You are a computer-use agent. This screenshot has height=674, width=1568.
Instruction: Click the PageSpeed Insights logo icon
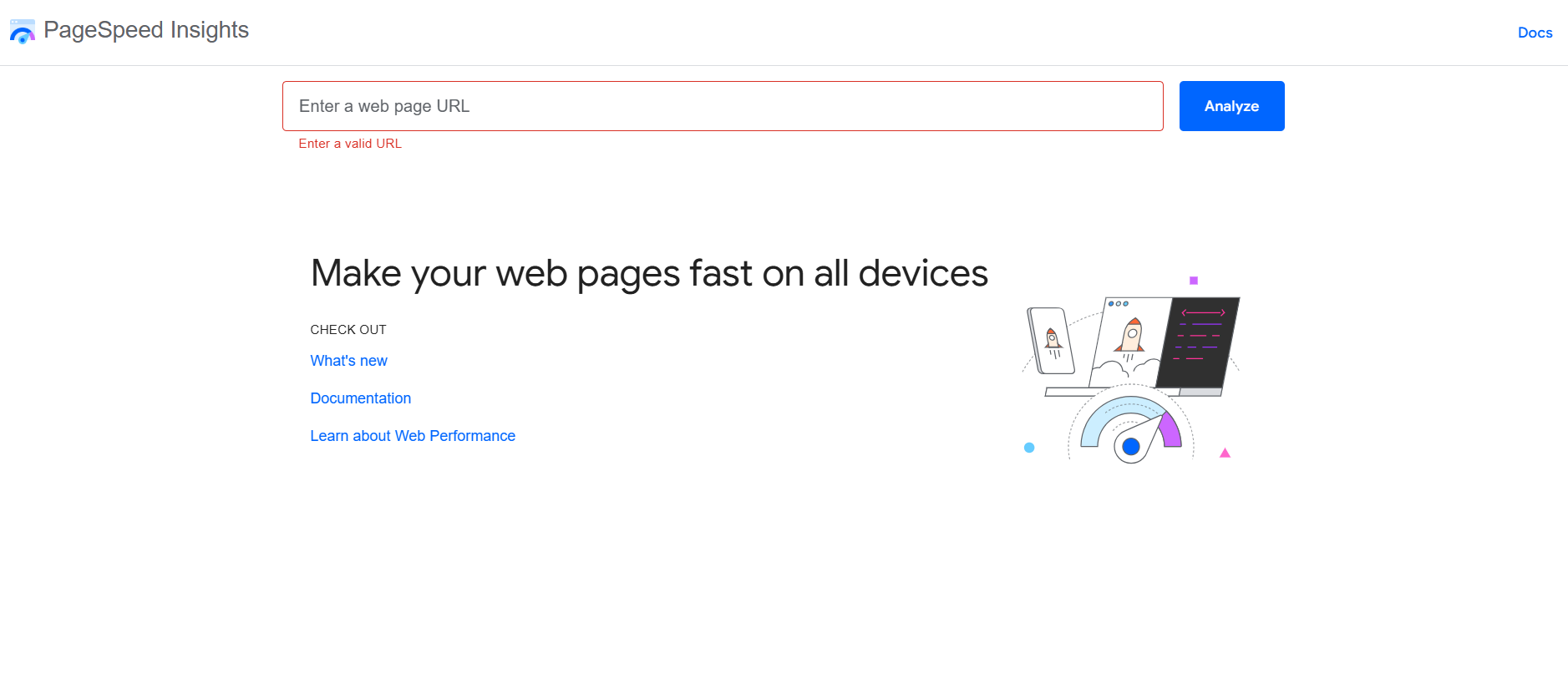point(23,32)
